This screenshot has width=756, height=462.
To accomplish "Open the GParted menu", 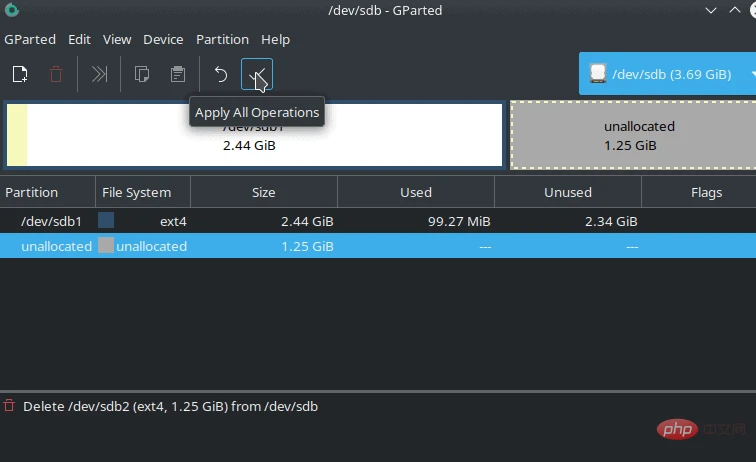I will point(30,40).
